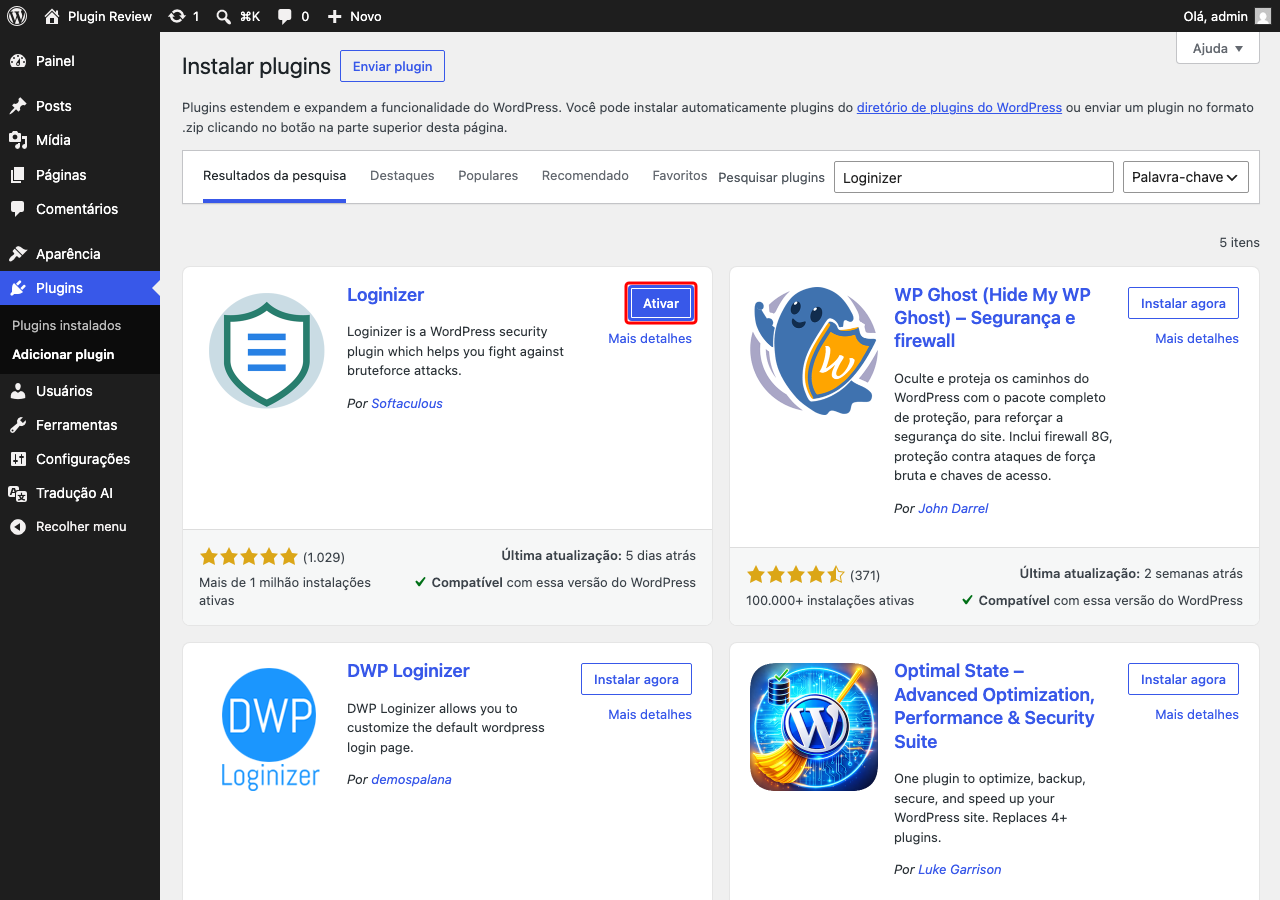Install DWP Loginizer with Instalar agora
This screenshot has width=1280, height=900.
tap(636, 679)
